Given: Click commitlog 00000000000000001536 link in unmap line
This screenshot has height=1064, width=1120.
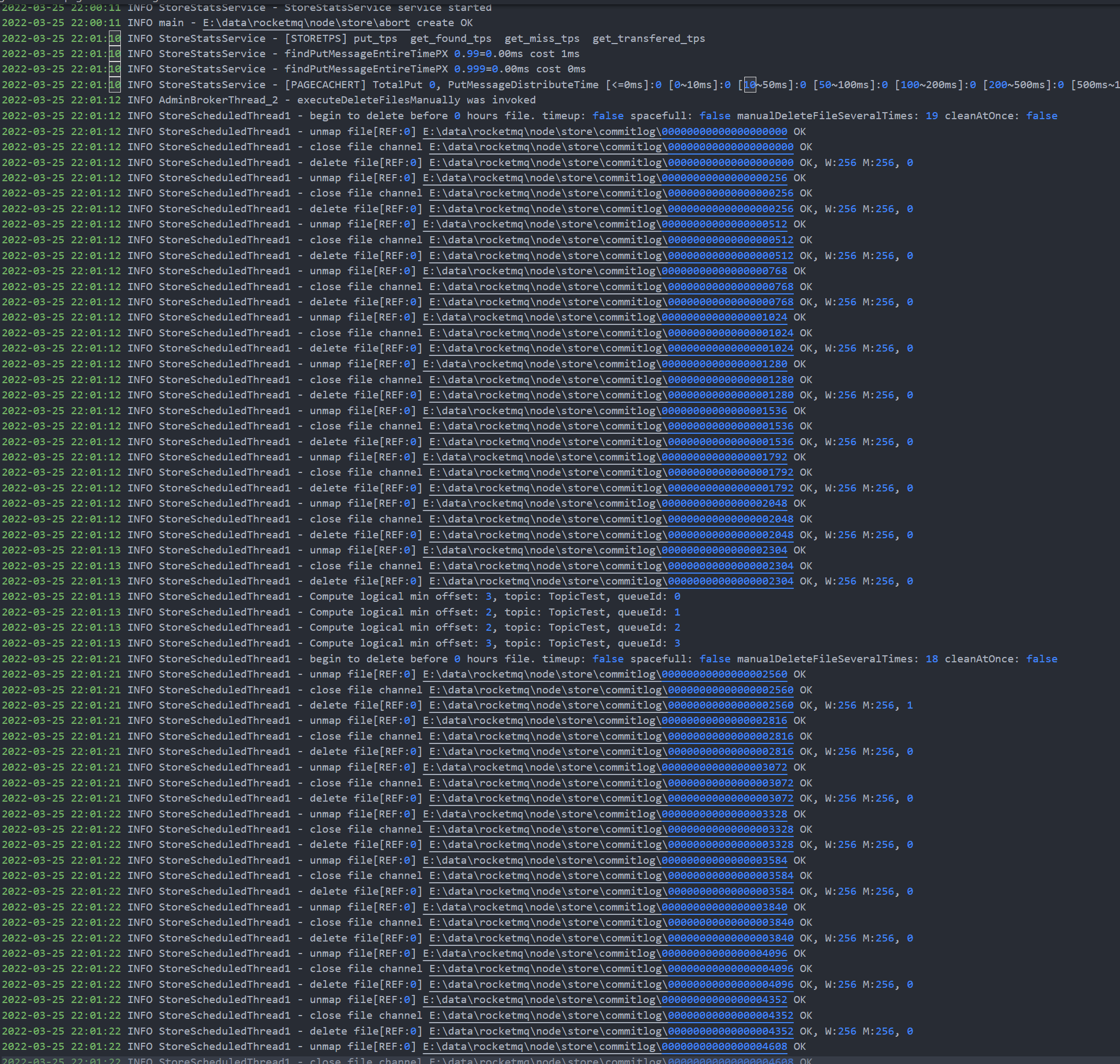Looking at the screenshot, I should point(724,410).
